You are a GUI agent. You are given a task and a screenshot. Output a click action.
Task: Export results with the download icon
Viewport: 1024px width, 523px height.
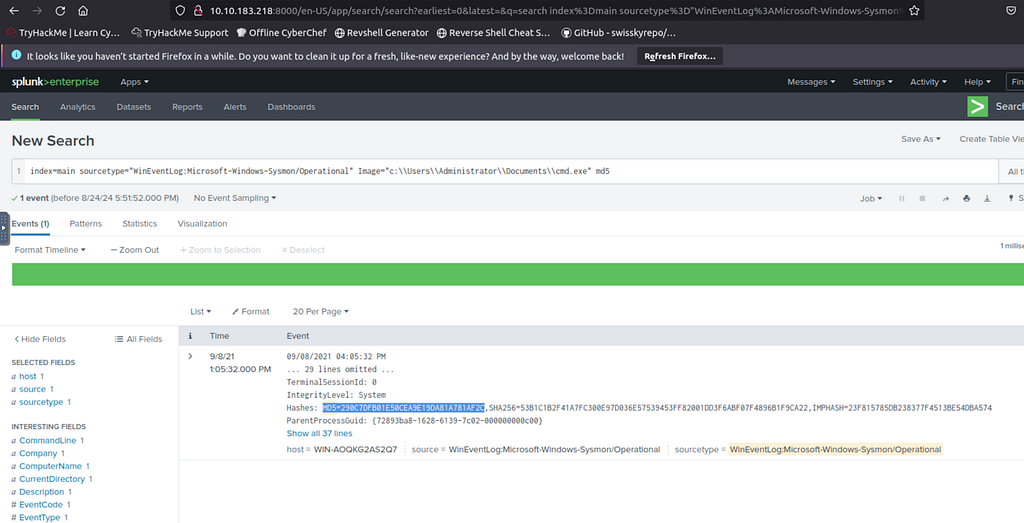point(987,198)
